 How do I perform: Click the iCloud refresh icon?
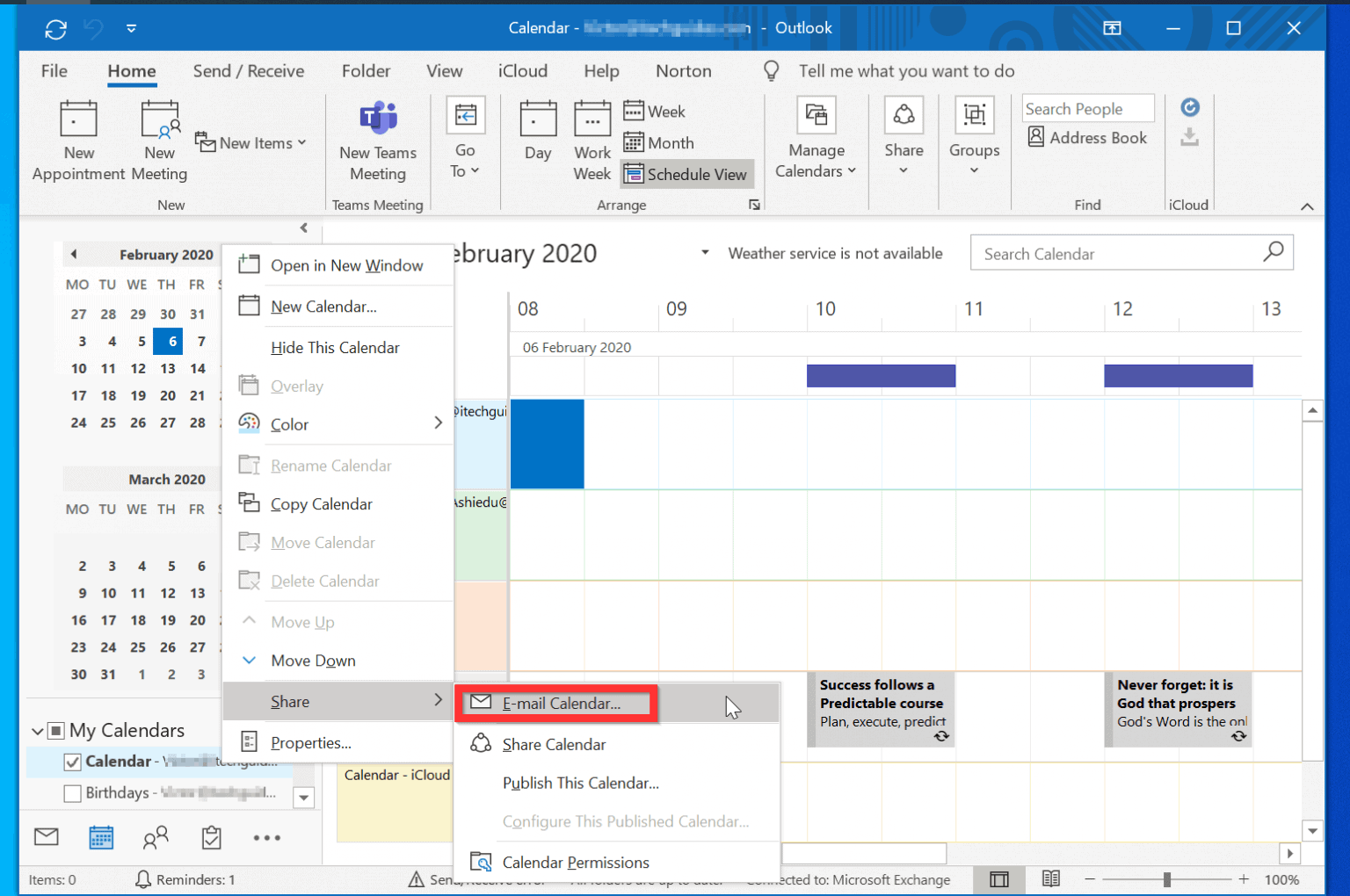(x=1190, y=107)
